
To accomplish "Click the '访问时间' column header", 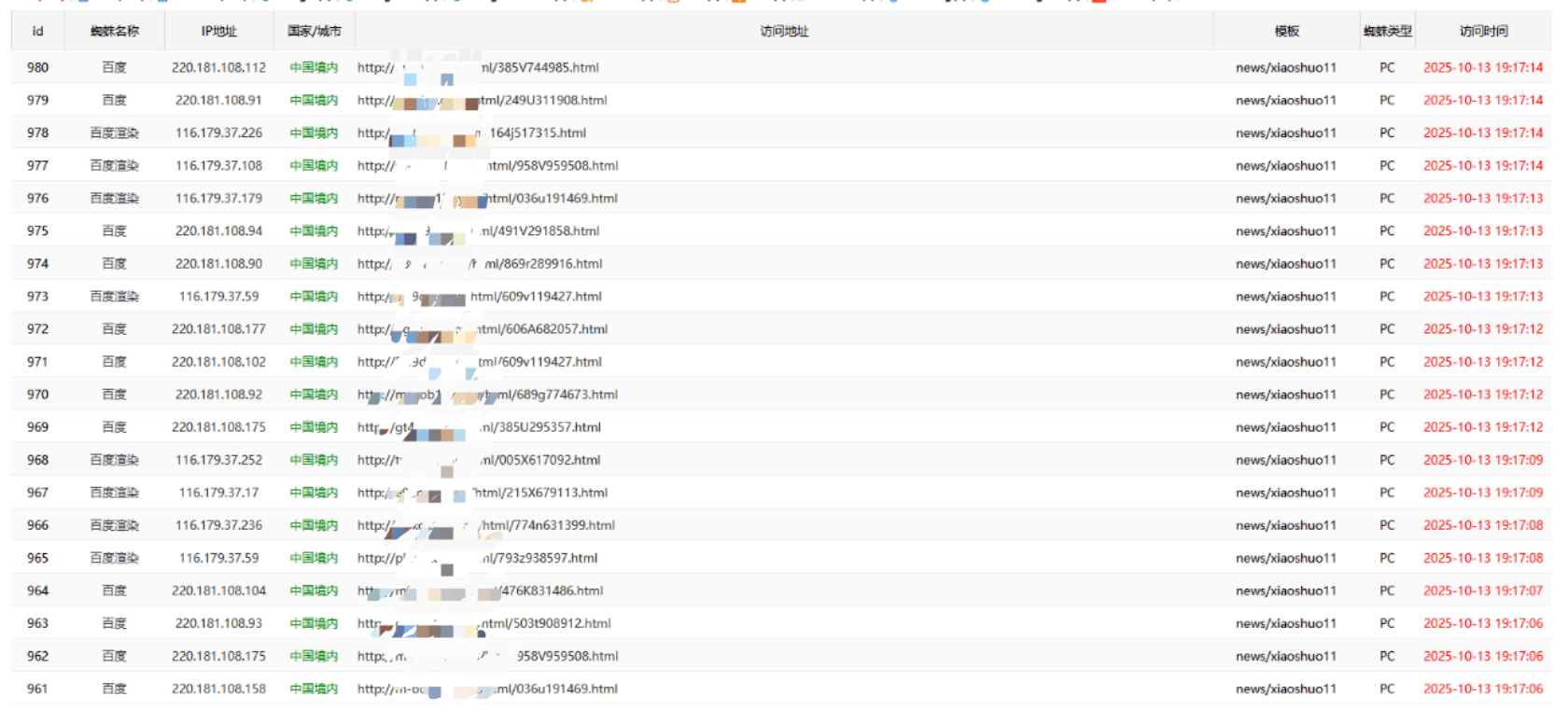I will 1484,32.
